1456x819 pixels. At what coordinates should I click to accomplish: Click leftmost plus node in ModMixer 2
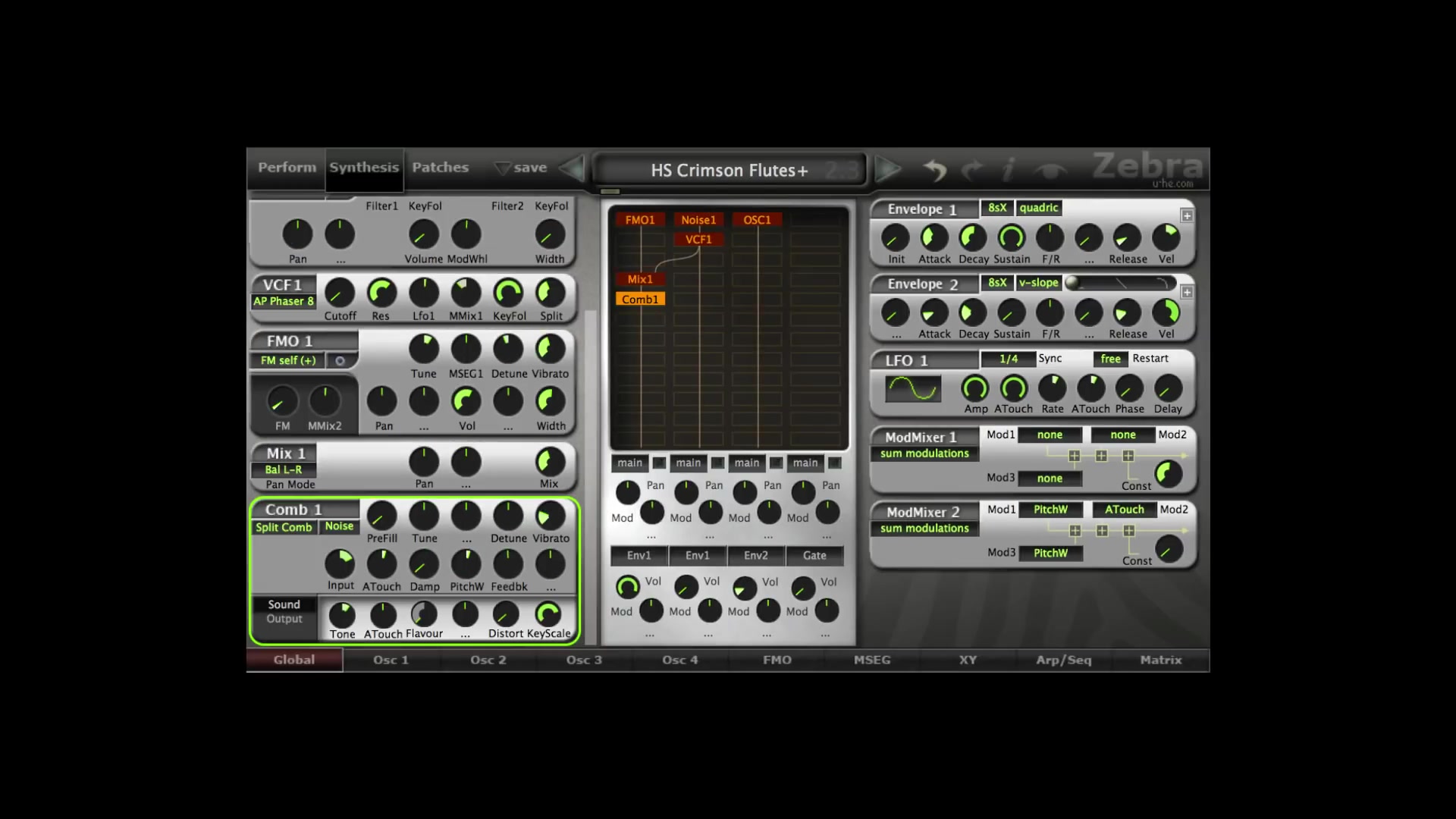[x=1075, y=531]
